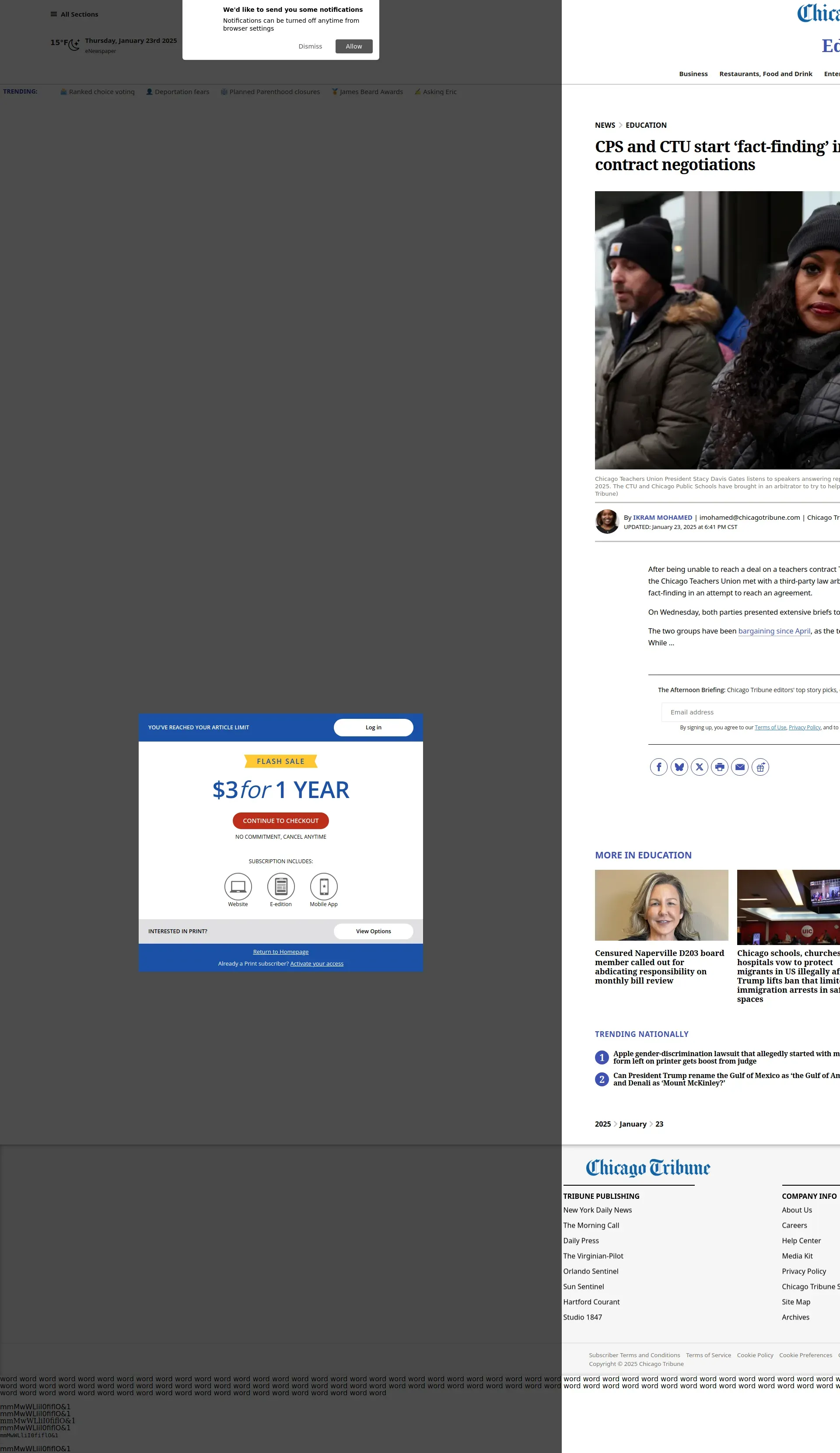Share article on Facebook
The height and width of the screenshot is (1453, 840).
658,767
